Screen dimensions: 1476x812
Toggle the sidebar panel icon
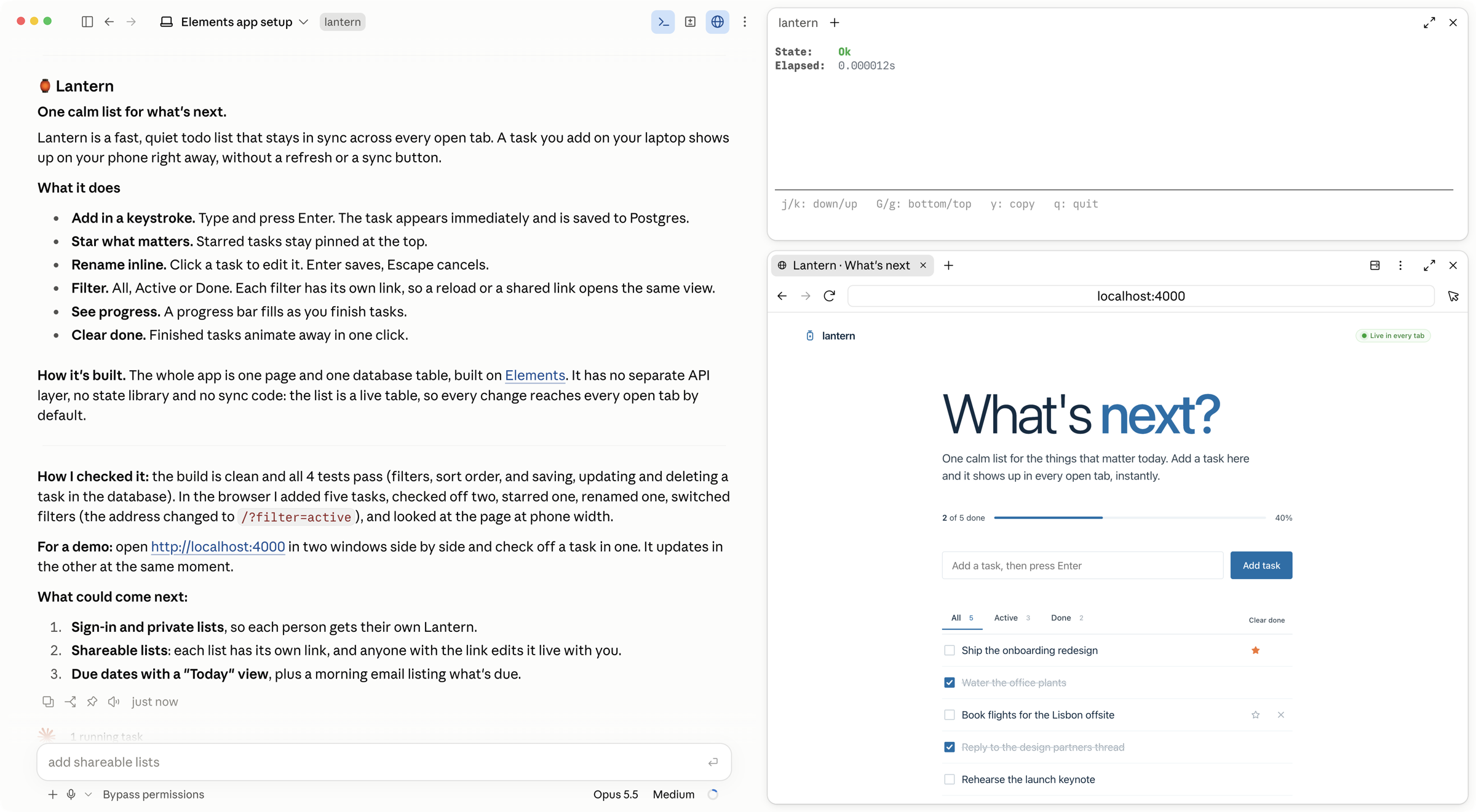tap(87, 22)
